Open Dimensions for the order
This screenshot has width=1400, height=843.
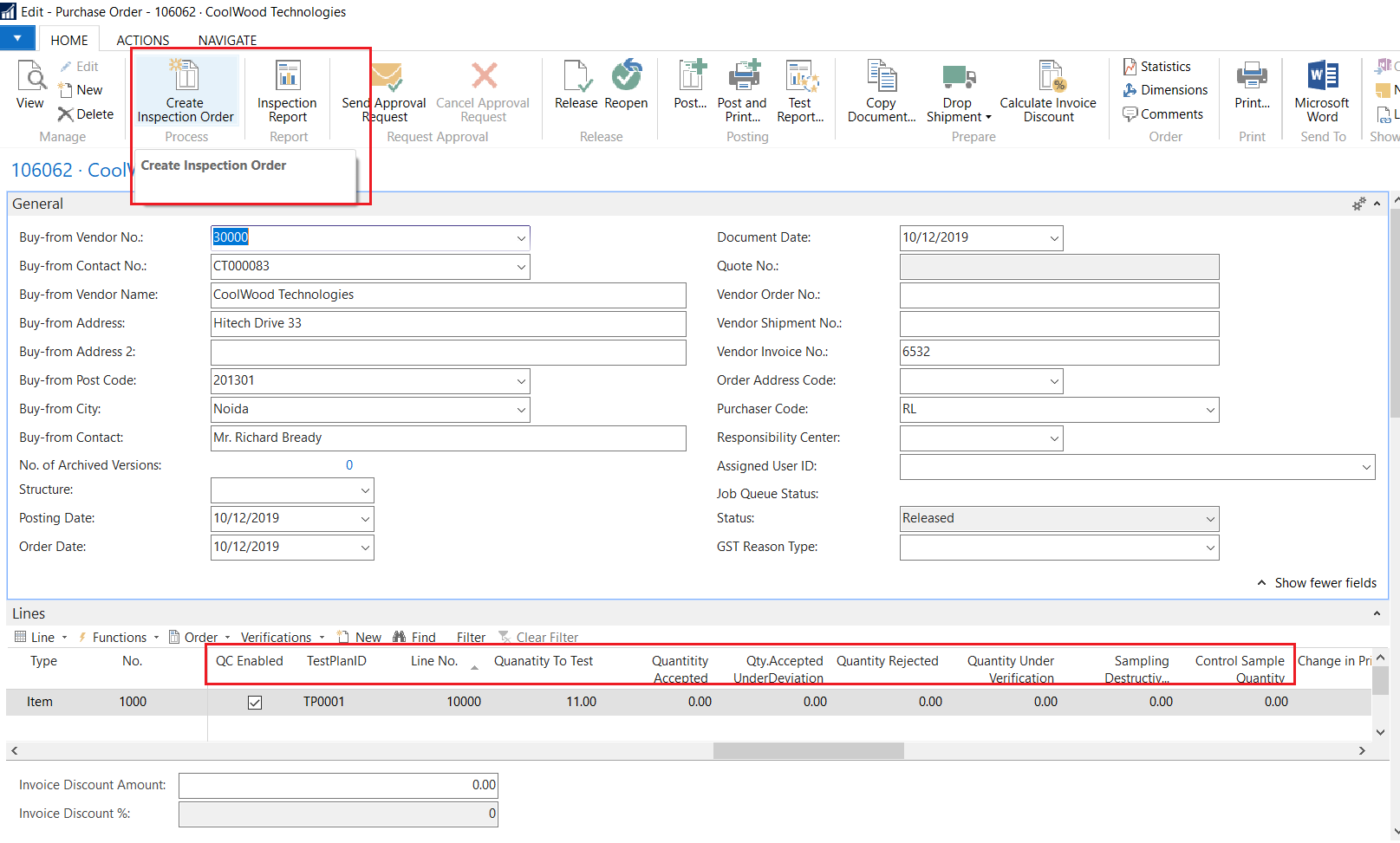tap(1165, 90)
